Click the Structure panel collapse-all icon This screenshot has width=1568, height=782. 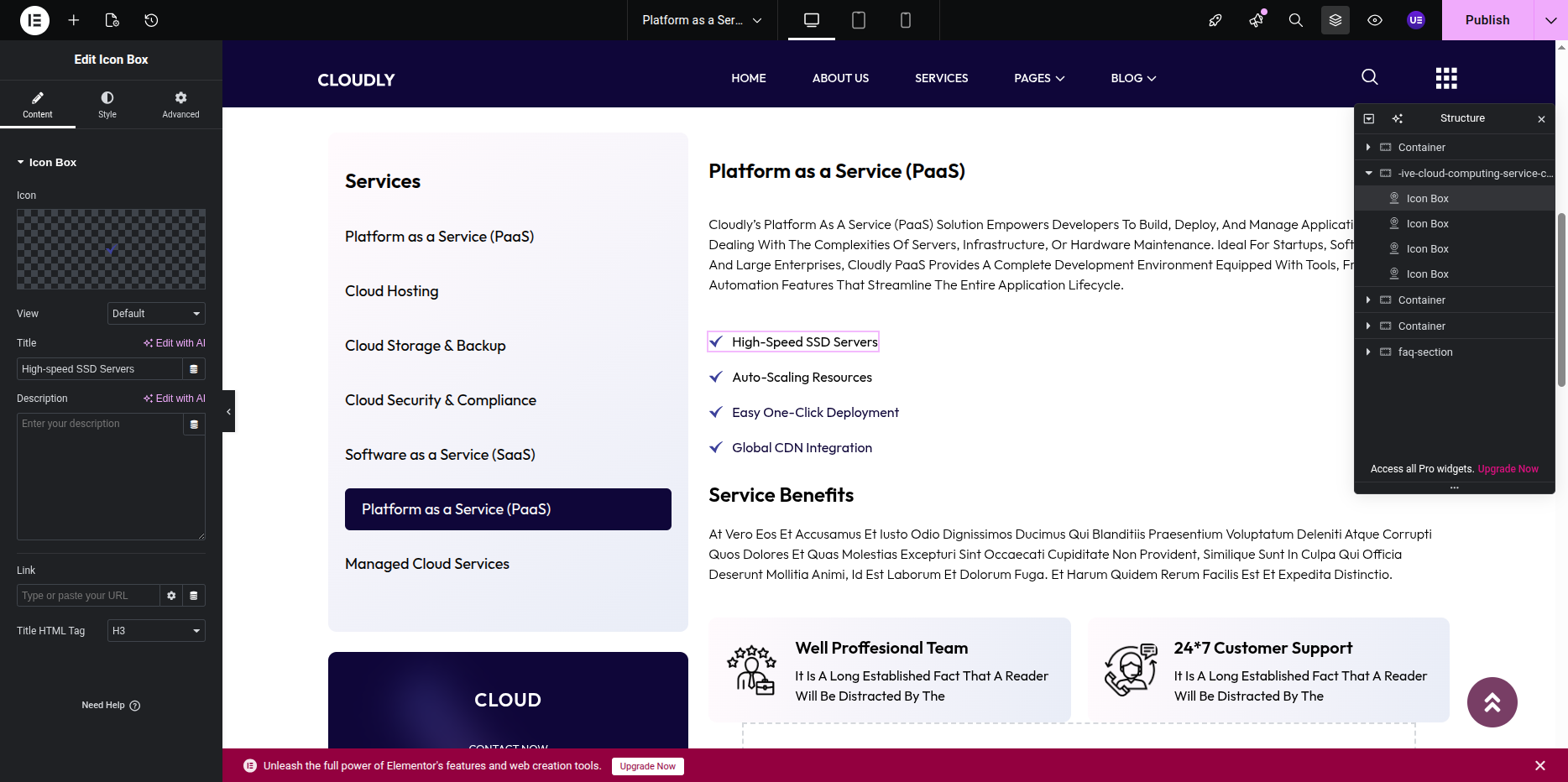click(1369, 118)
